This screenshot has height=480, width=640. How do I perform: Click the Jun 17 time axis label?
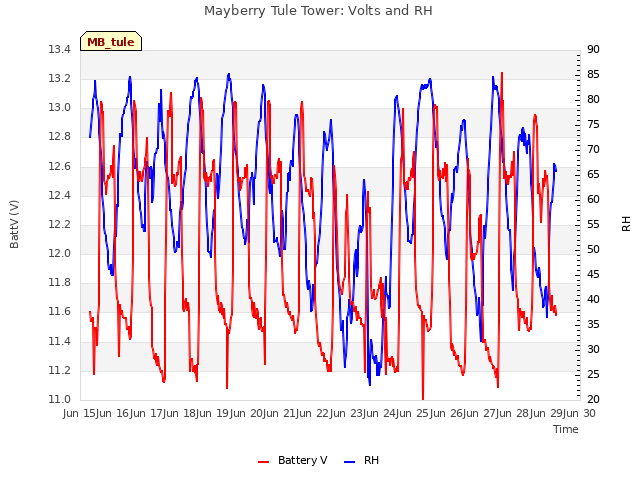click(x=147, y=414)
